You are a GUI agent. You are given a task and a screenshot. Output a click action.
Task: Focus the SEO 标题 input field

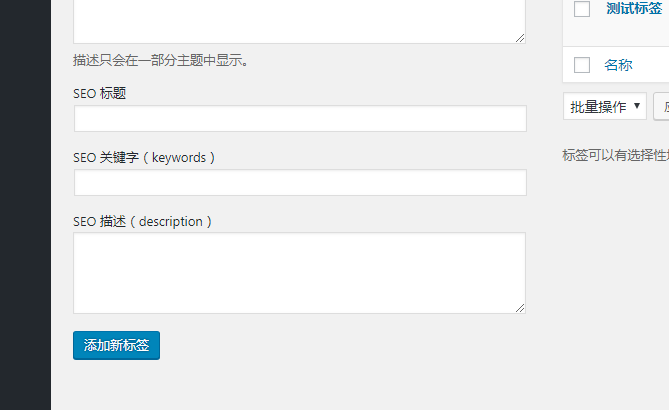point(300,119)
